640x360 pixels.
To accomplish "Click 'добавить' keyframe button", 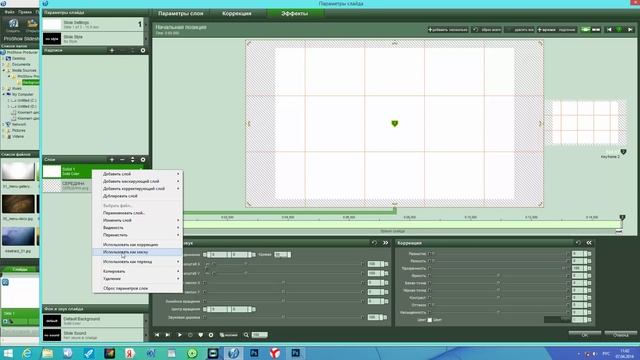I will click(448, 30).
